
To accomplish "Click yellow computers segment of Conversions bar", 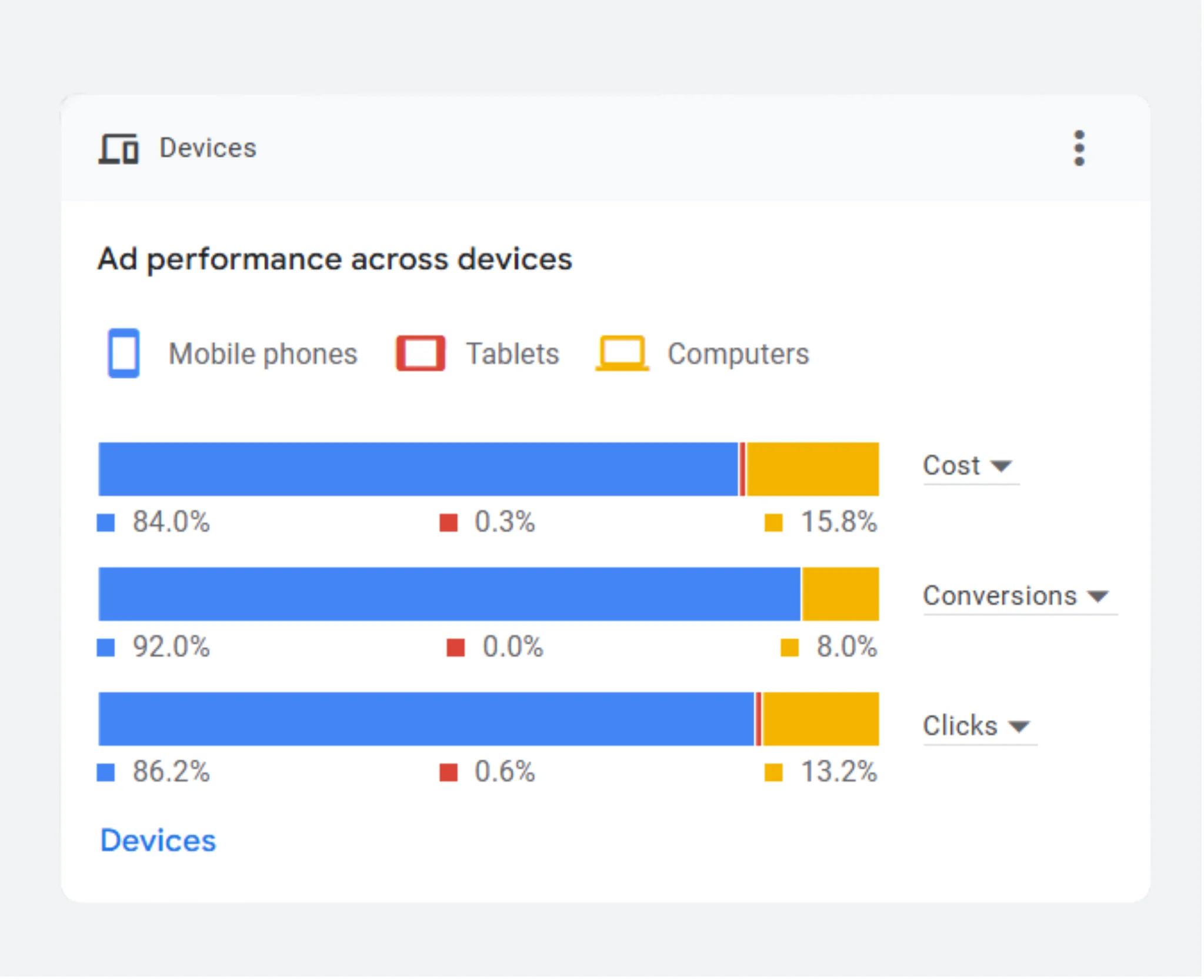I will tap(841, 594).
